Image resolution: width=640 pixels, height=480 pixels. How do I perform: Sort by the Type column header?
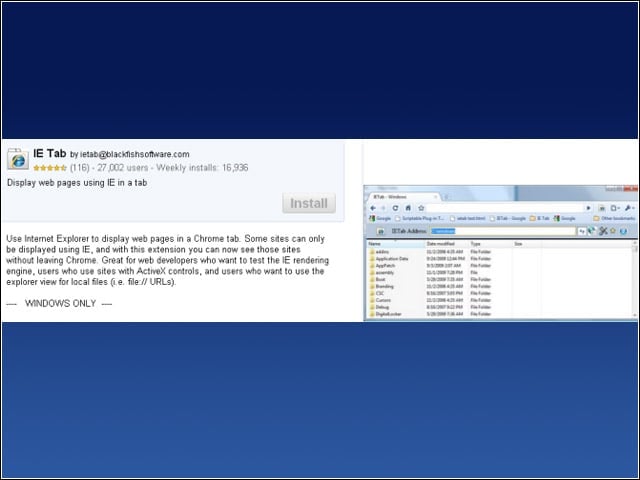click(x=490, y=244)
